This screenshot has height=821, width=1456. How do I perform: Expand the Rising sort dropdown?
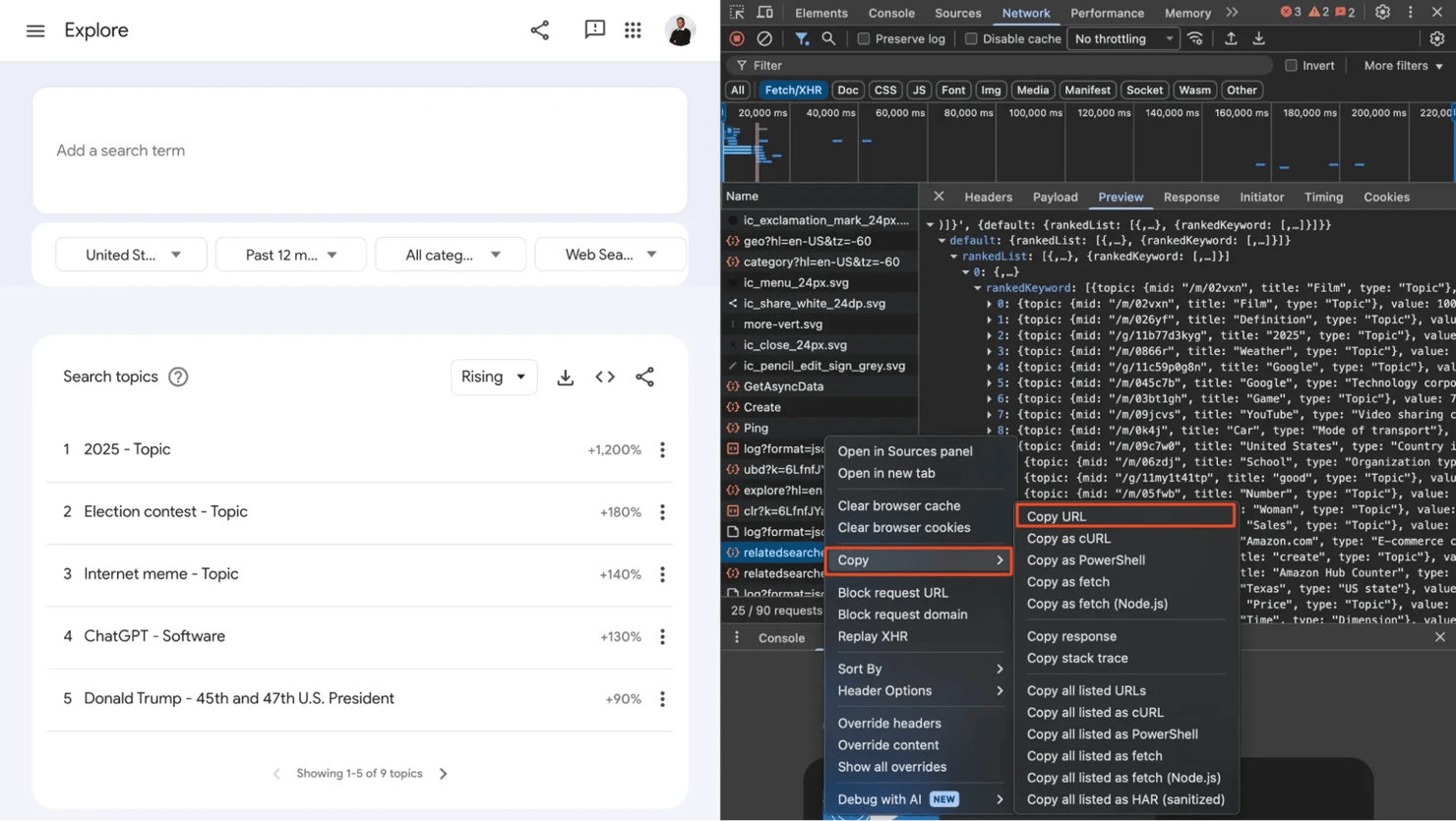pos(494,378)
